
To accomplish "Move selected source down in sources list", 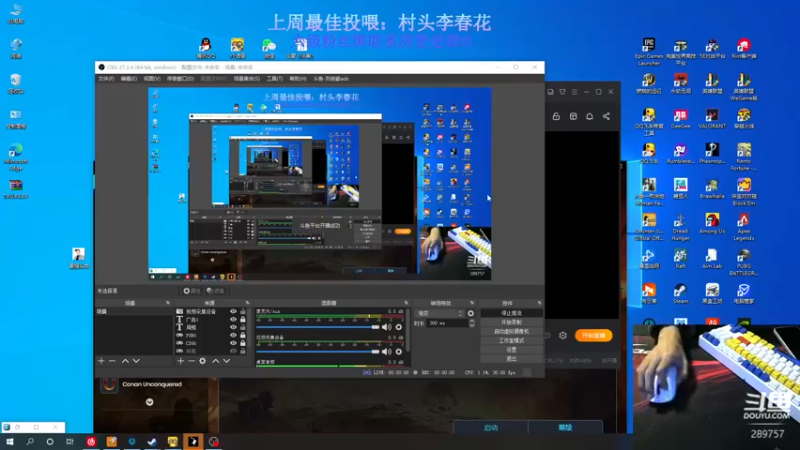I will [x=227, y=361].
